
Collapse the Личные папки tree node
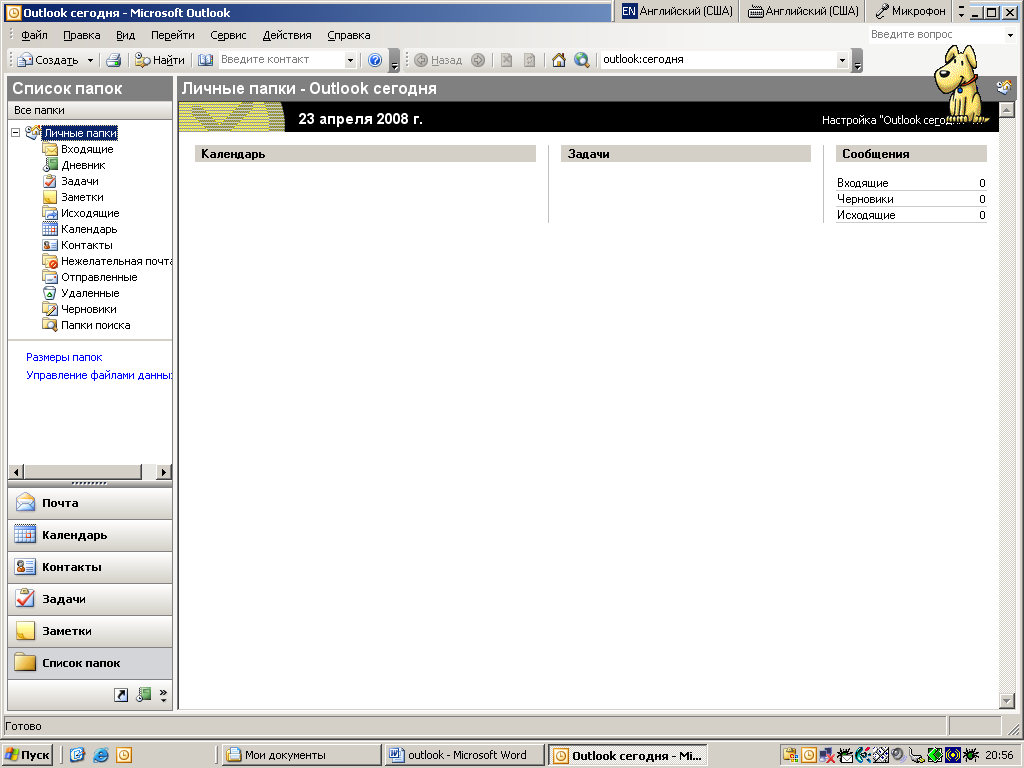pos(16,133)
